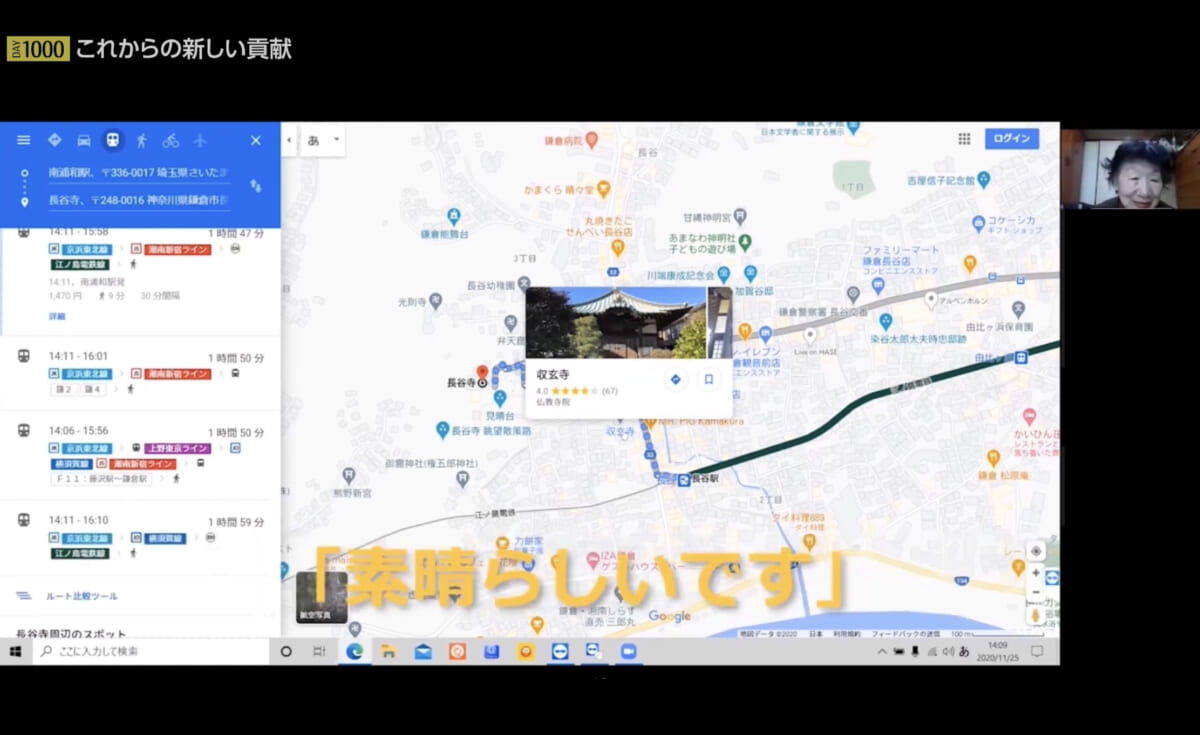Edit the 南浦和駅 origin field
1200x735 pixels.
point(138,172)
